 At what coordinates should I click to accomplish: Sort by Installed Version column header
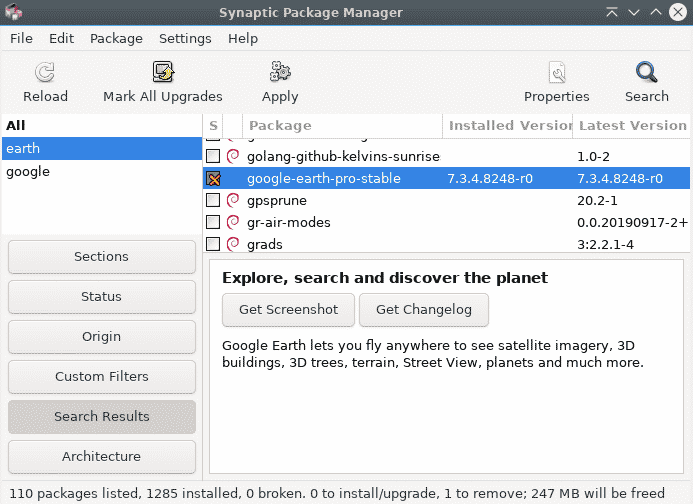tap(507, 126)
